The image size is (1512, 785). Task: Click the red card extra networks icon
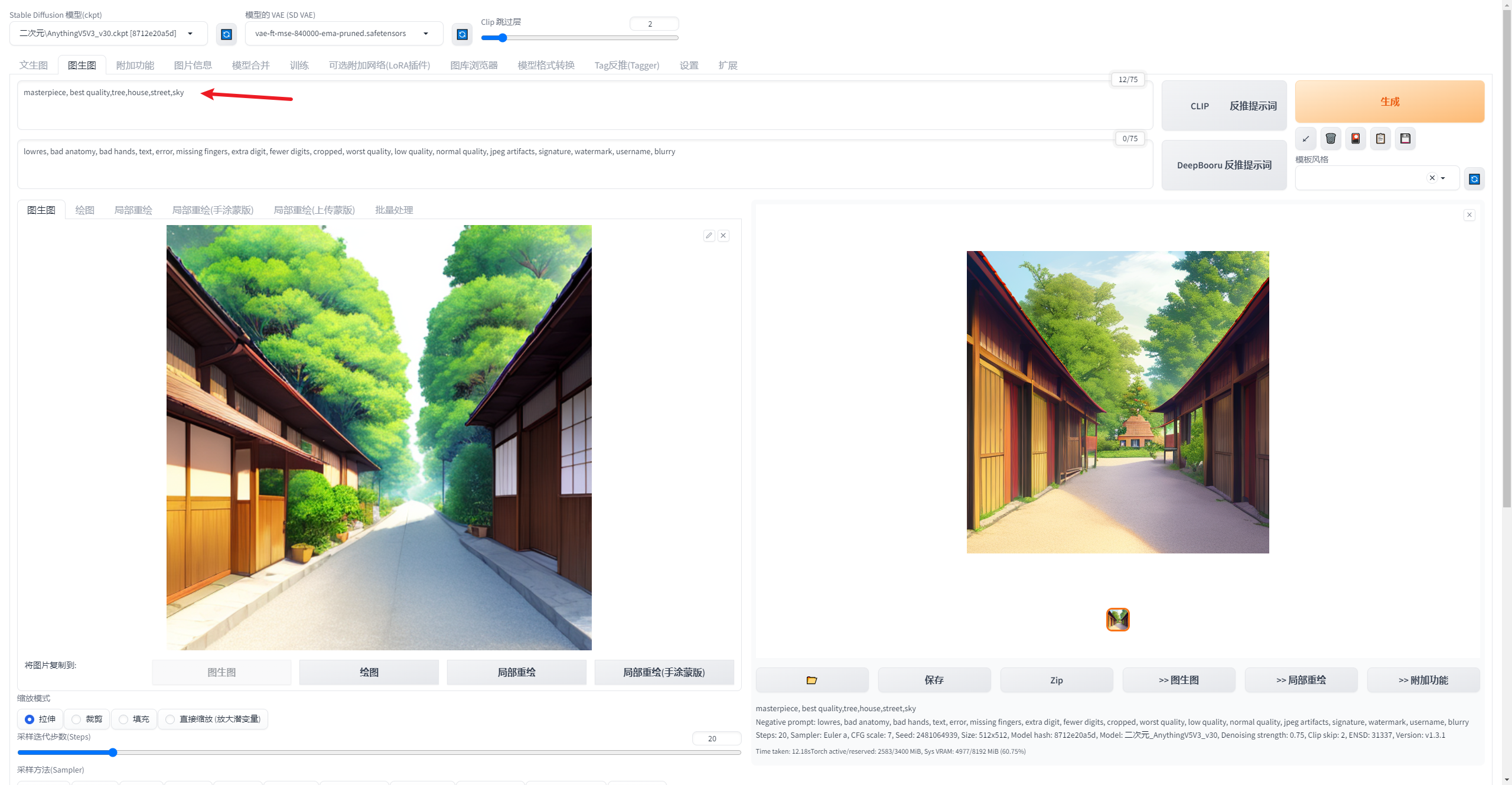1355,139
